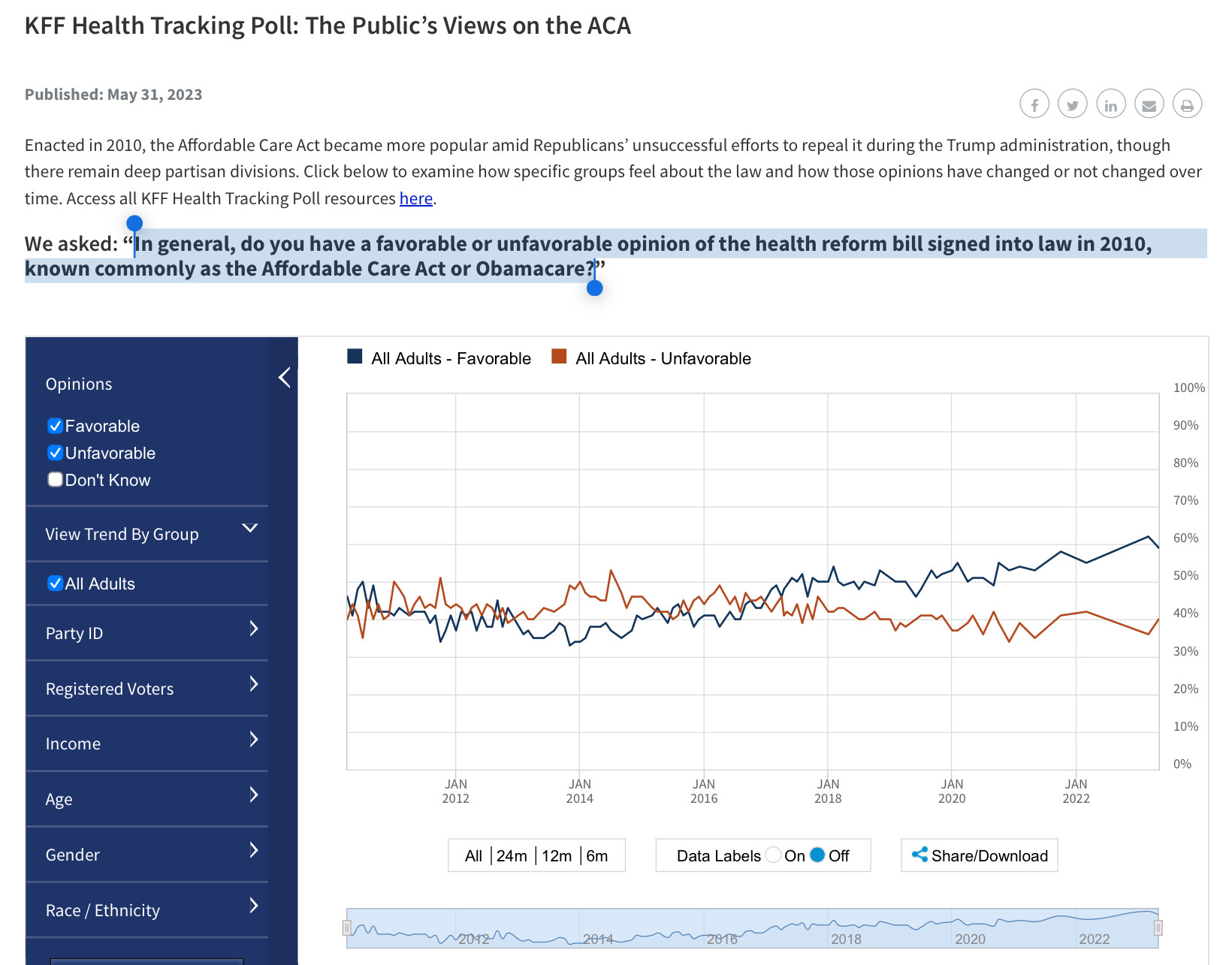The image size is (1232, 965).
Task: Turn Data Labels On
Action: coord(773,855)
